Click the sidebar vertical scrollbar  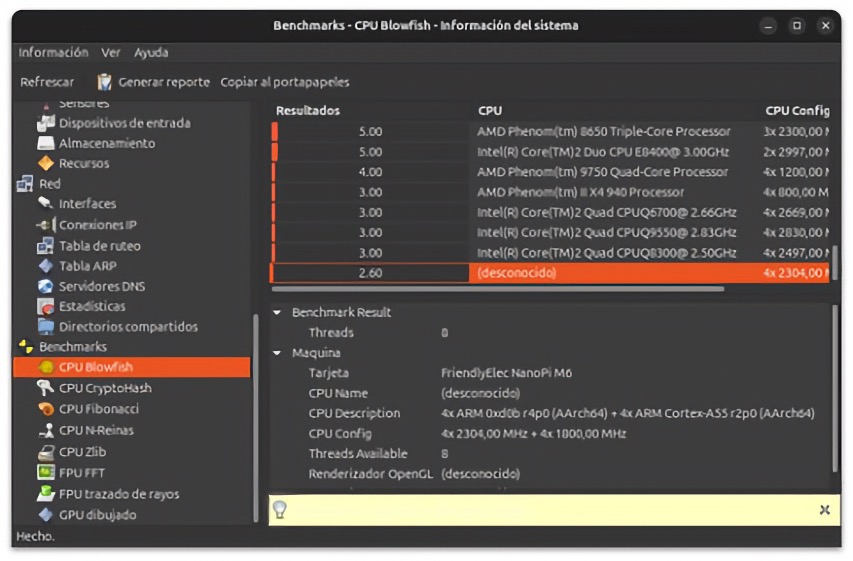coord(255,418)
